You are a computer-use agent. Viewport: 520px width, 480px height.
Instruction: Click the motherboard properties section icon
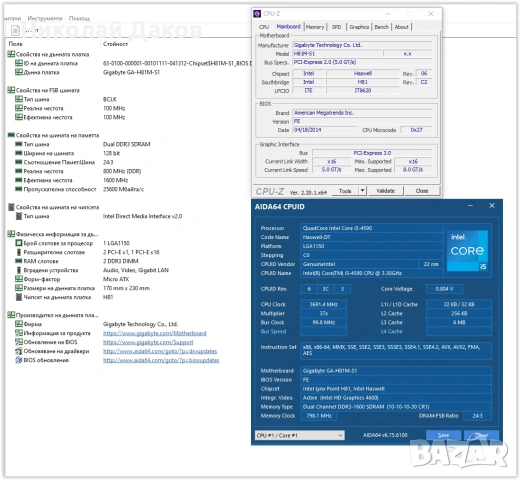point(11,54)
